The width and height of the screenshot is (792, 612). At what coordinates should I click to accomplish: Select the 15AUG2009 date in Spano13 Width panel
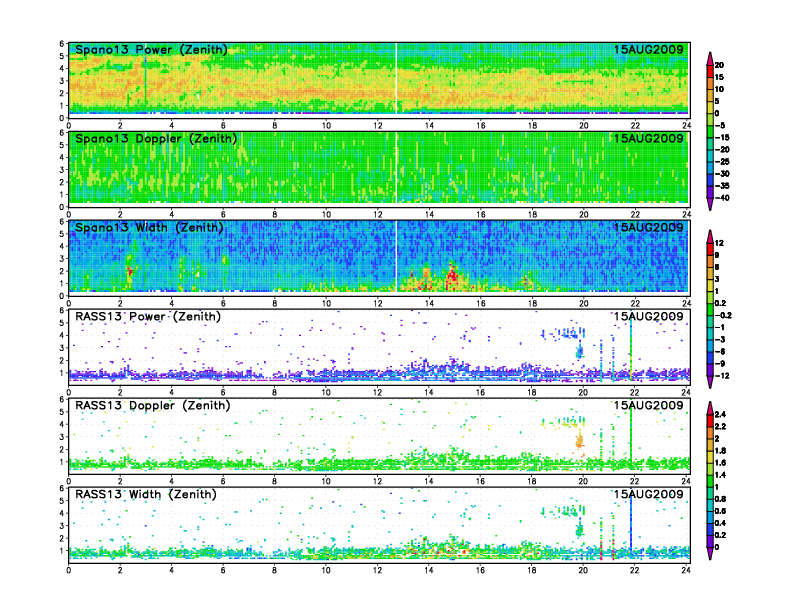point(648,227)
